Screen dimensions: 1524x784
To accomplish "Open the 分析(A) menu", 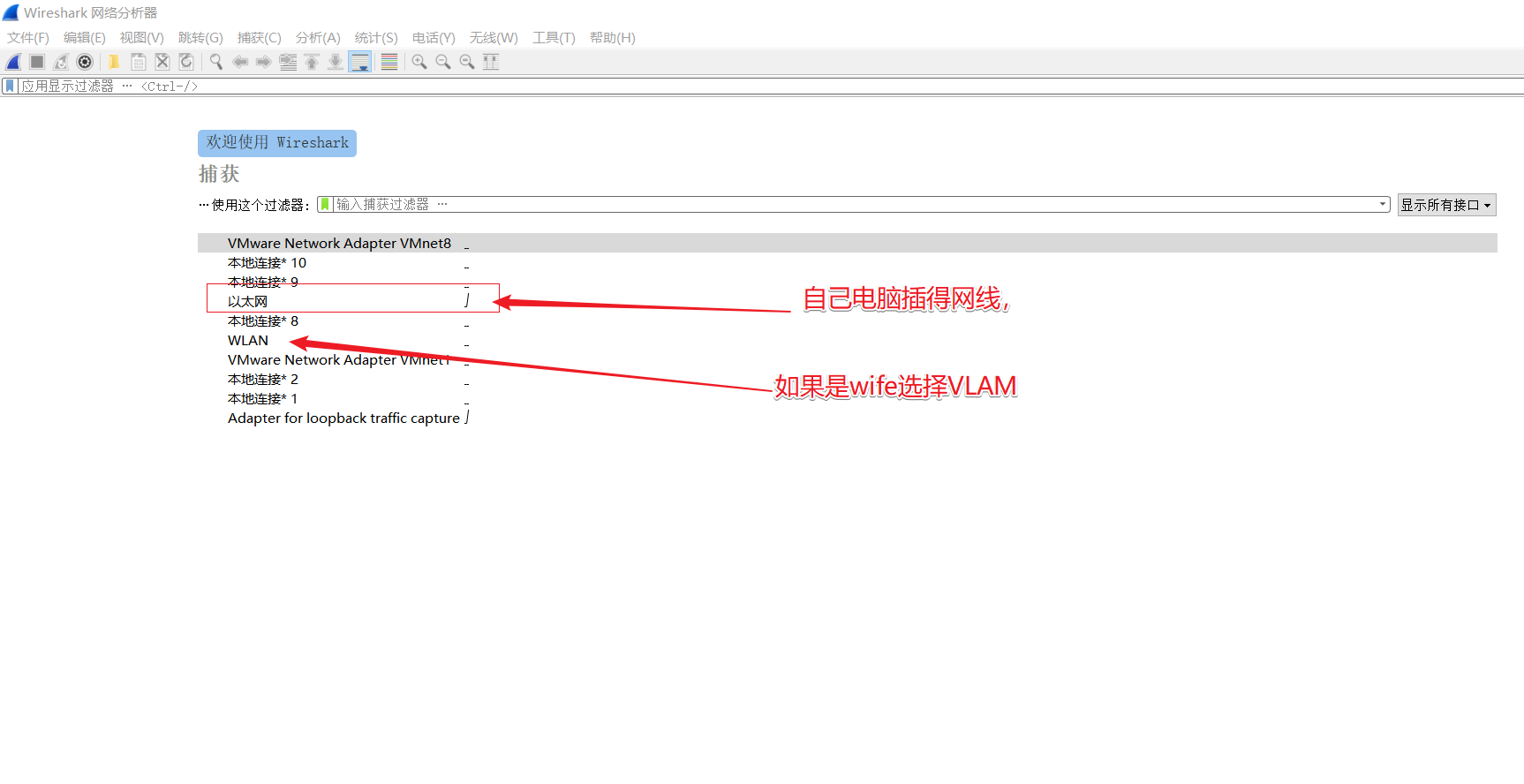I will pyautogui.click(x=318, y=37).
